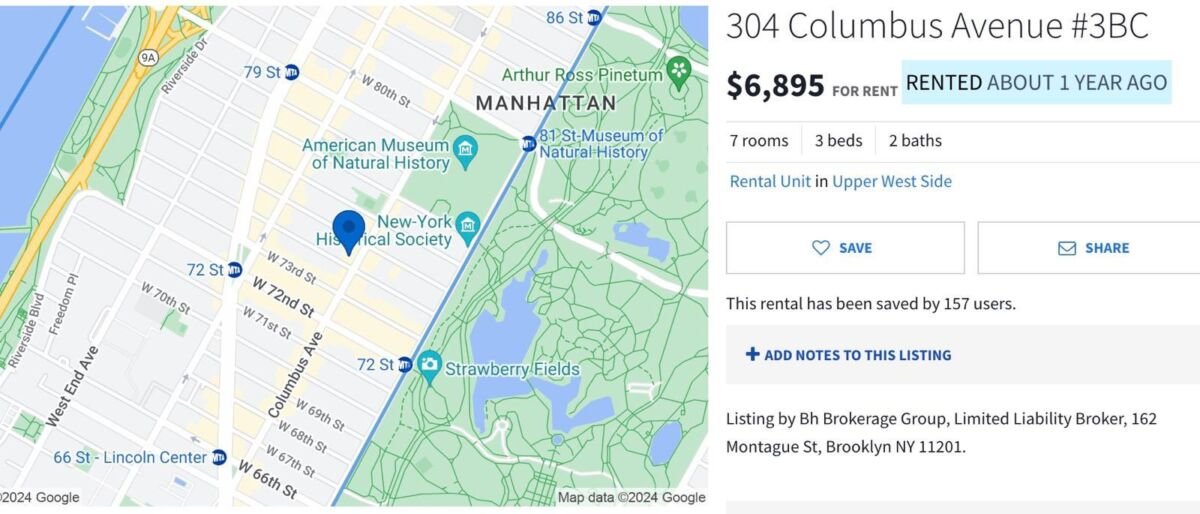
Task: Click the envelope icon in Share button
Action: pos(1067,248)
